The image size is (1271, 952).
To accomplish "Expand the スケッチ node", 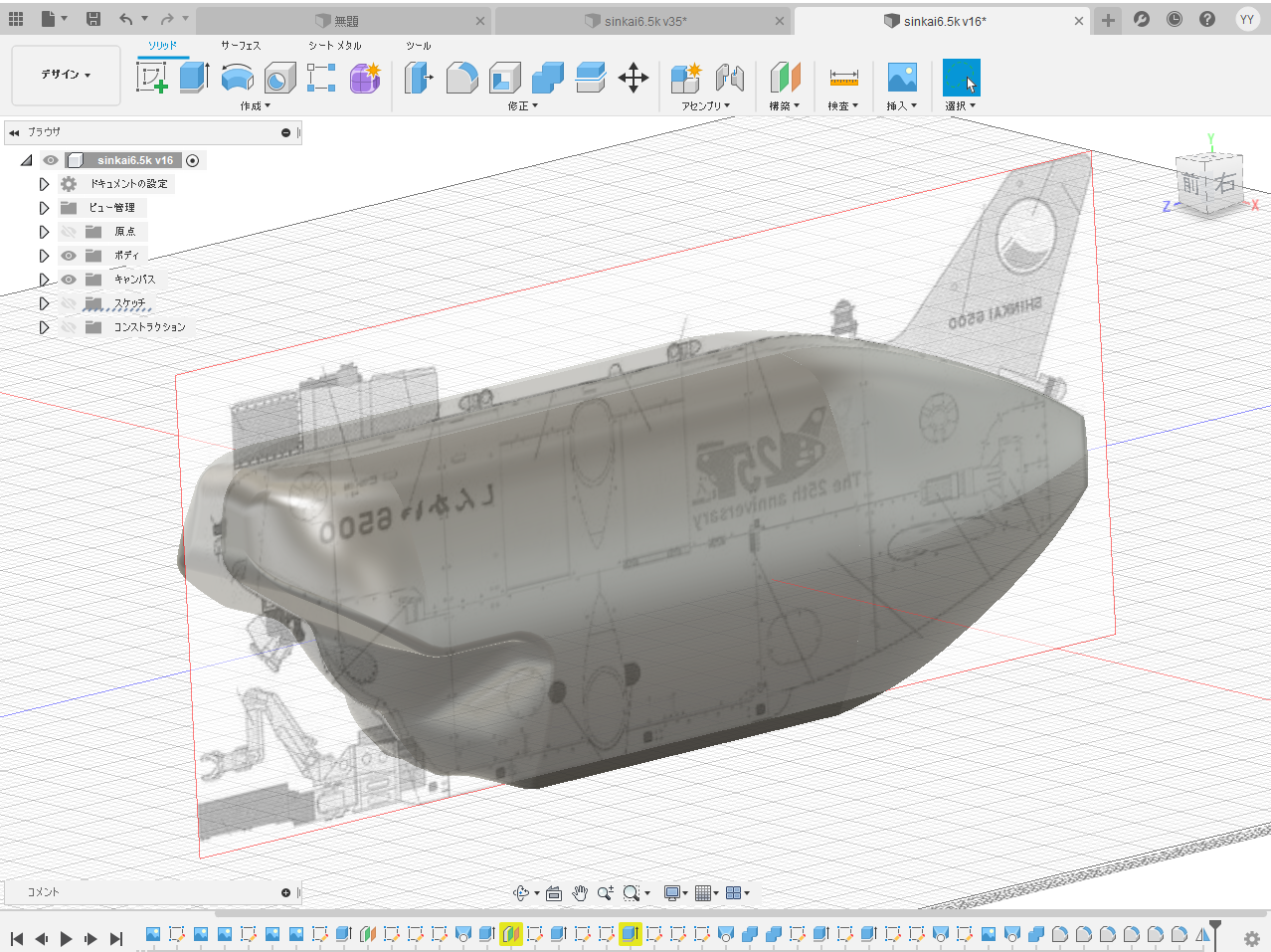I will point(44,303).
